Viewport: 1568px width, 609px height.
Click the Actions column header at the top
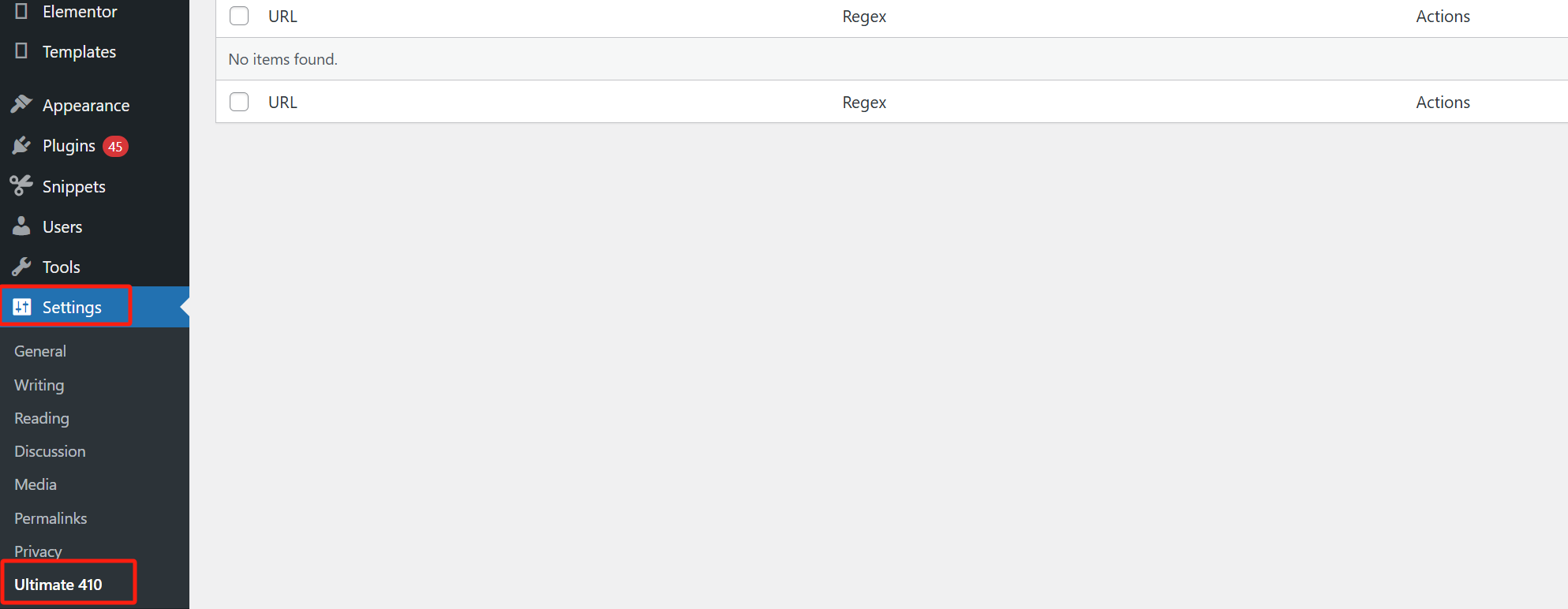pos(1443,17)
